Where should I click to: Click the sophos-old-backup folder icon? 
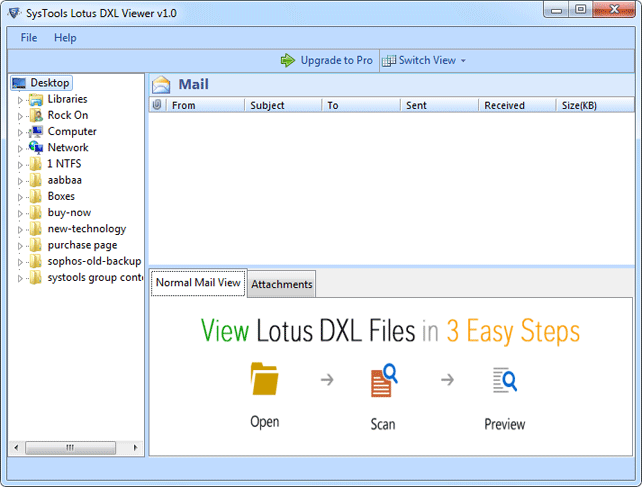point(36,261)
